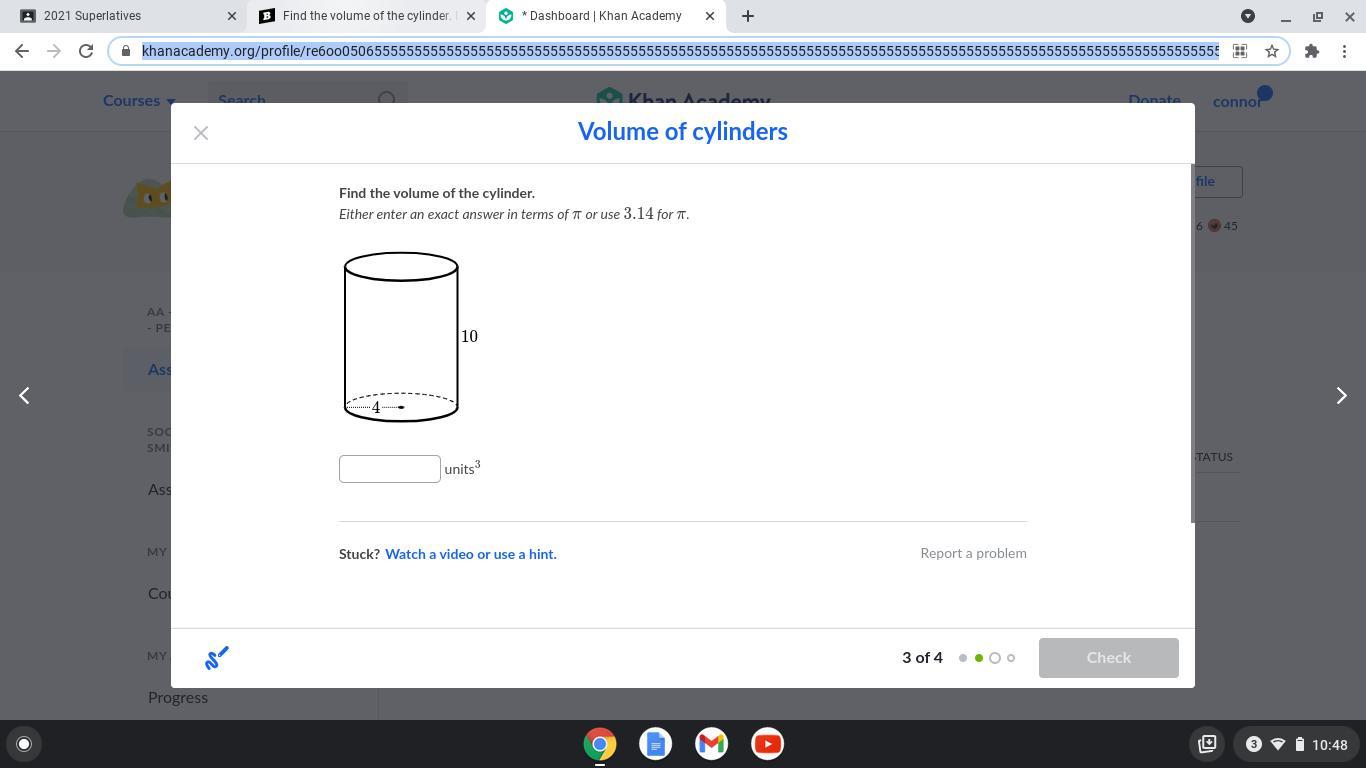
Task: Click Find the volume of the cylinder text
Action: tap(437, 193)
